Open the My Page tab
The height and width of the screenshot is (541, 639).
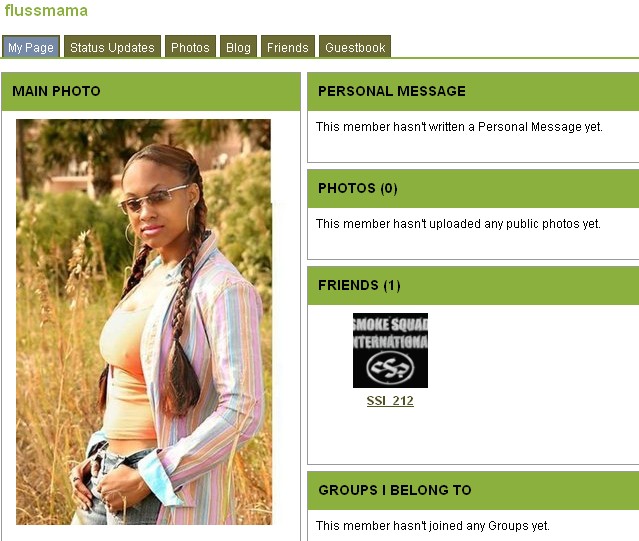click(31, 47)
